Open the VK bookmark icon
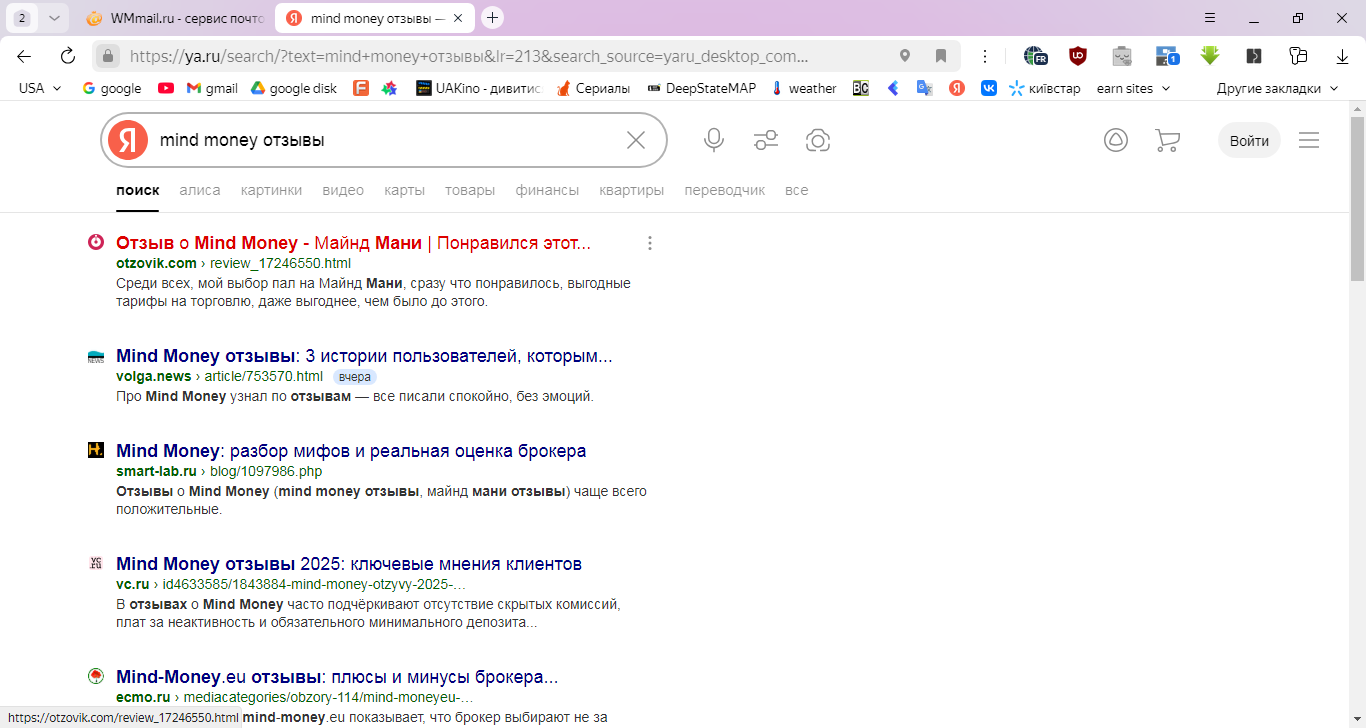 989,88
